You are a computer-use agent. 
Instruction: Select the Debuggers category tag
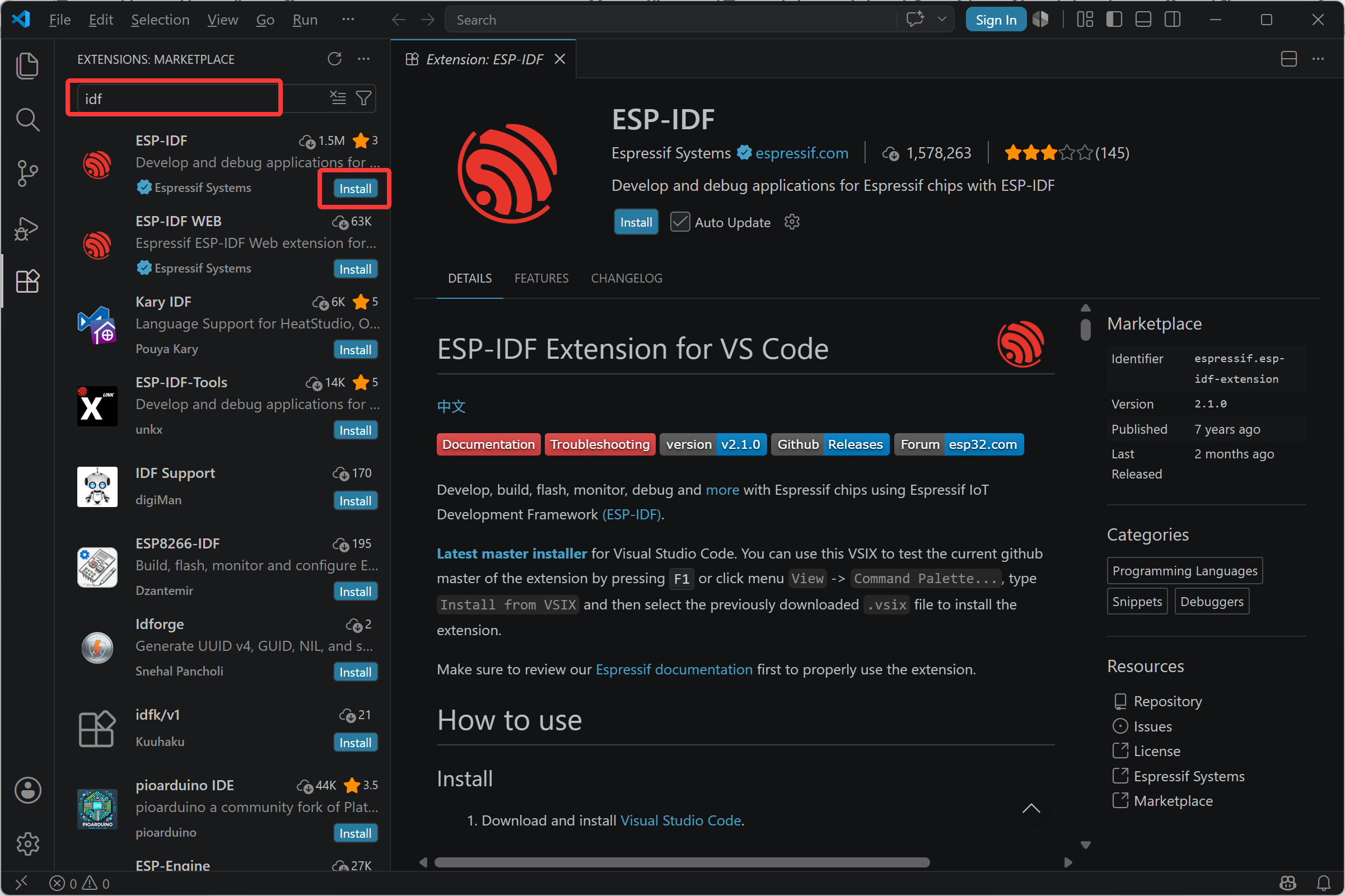tap(1211, 602)
